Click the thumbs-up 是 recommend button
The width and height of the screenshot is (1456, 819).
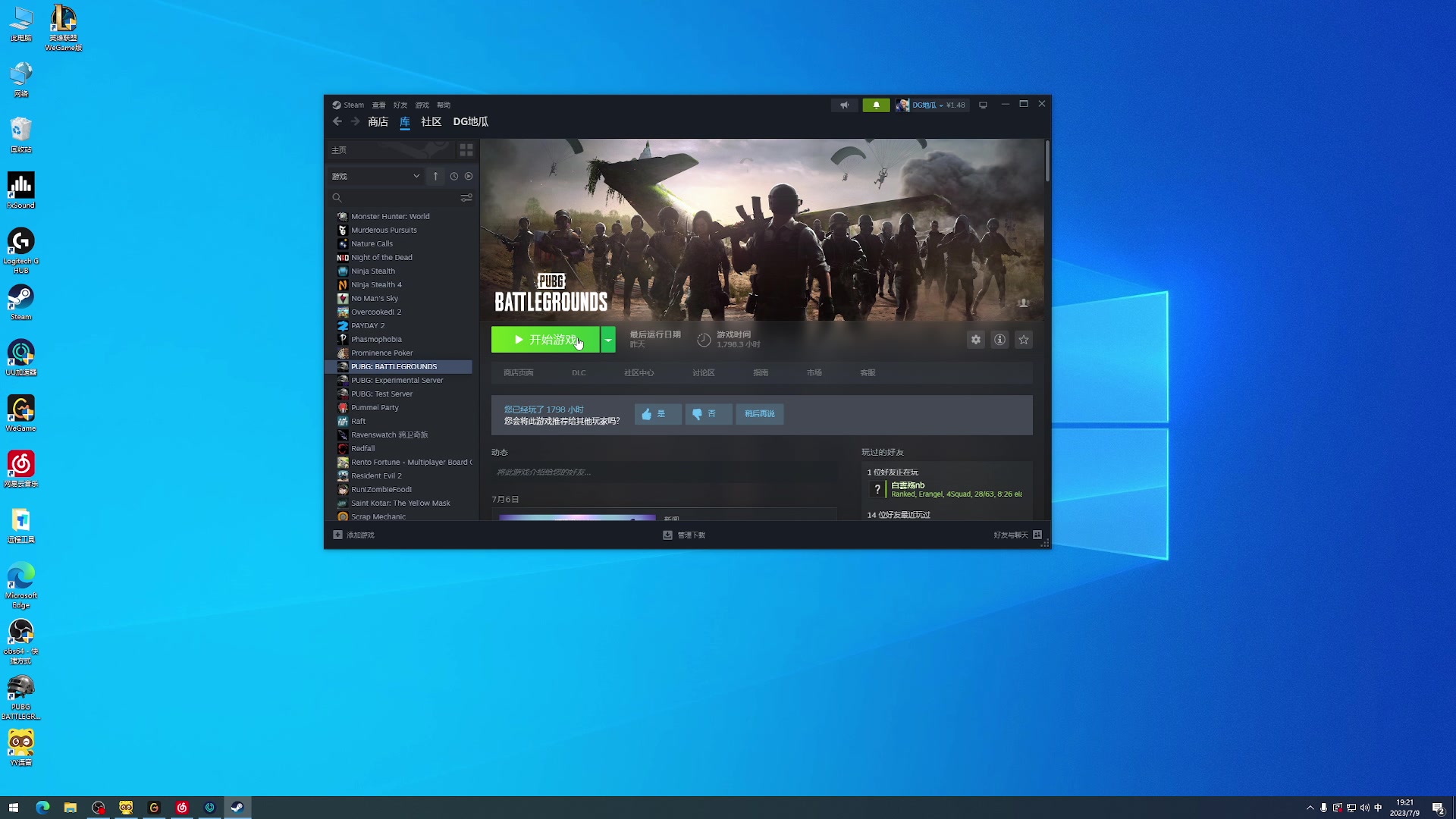[x=657, y=414]
